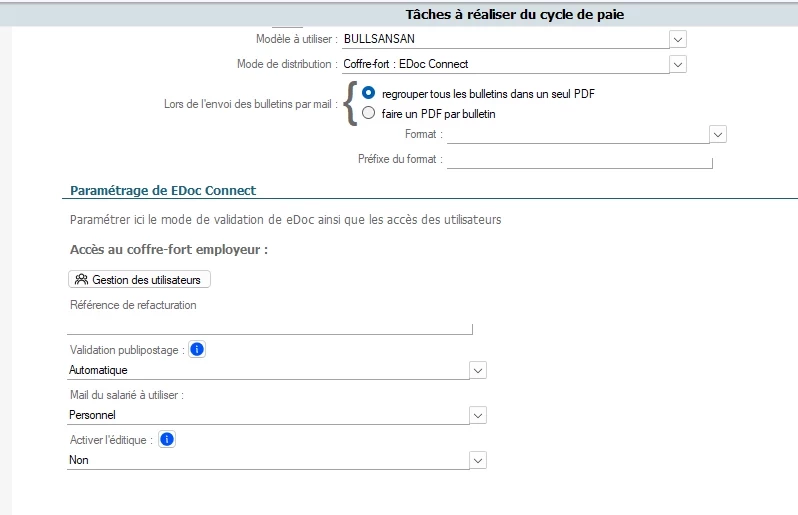Click the Coffre-fort : EDoc Connect field
The height and width of the screenshot is (515, 798).
[504, 64]
